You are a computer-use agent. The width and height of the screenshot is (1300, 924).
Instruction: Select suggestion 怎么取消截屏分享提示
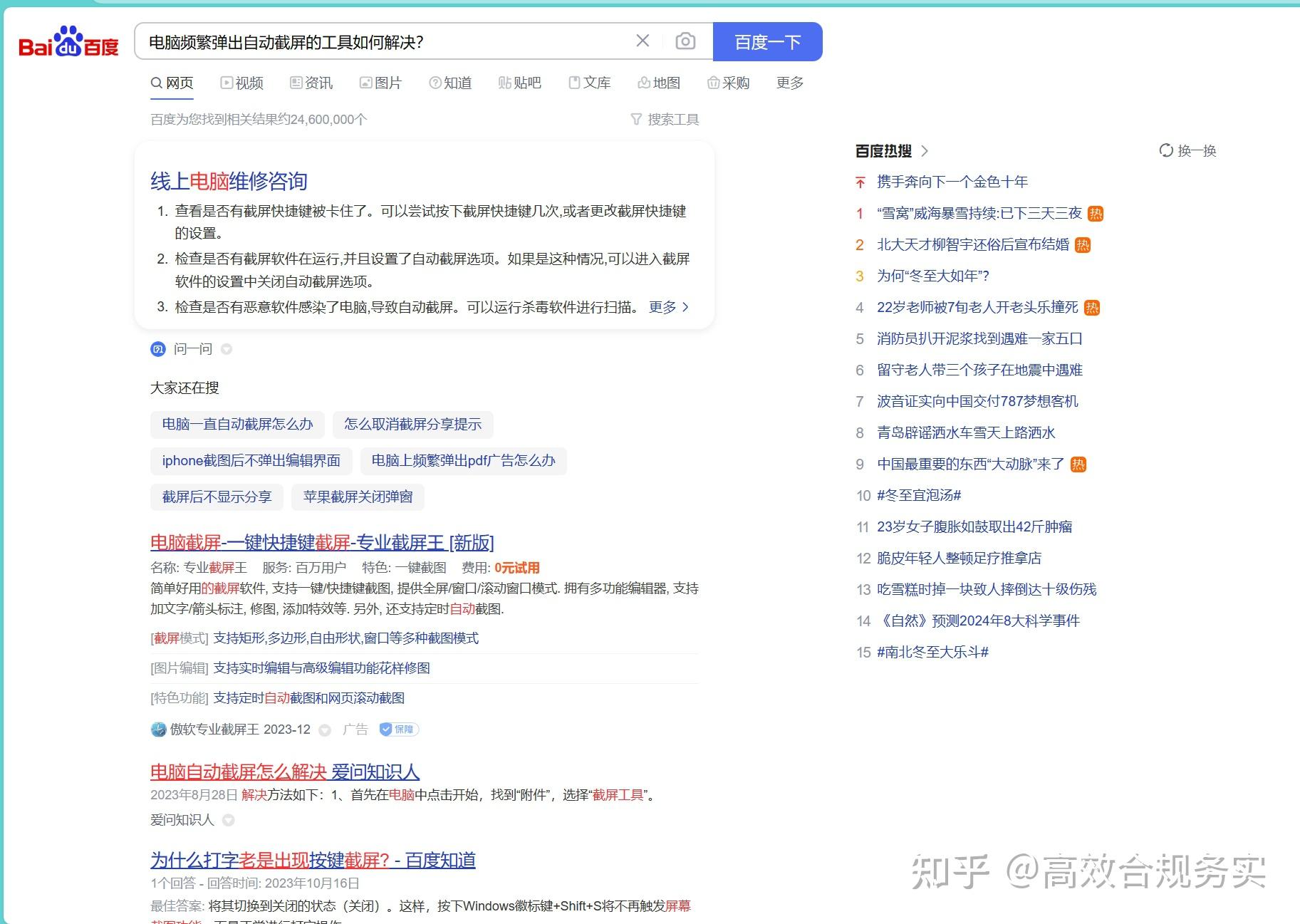(x=413, y=424)
